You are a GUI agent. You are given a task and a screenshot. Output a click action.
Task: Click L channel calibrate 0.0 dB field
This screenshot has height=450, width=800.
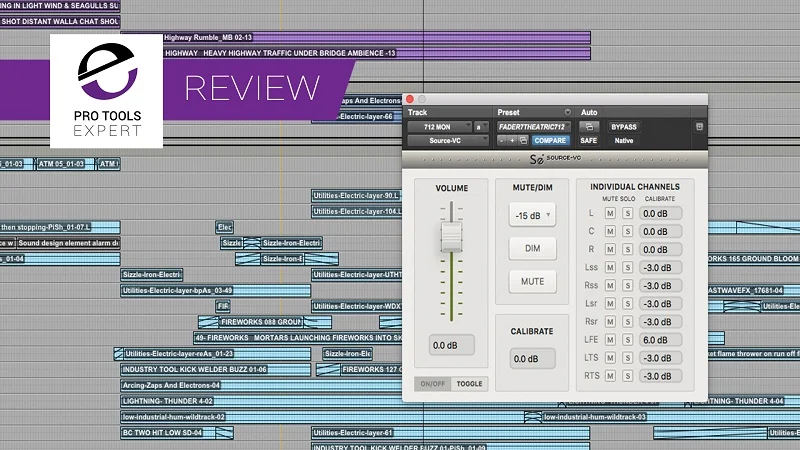click(x=660, y=213)
